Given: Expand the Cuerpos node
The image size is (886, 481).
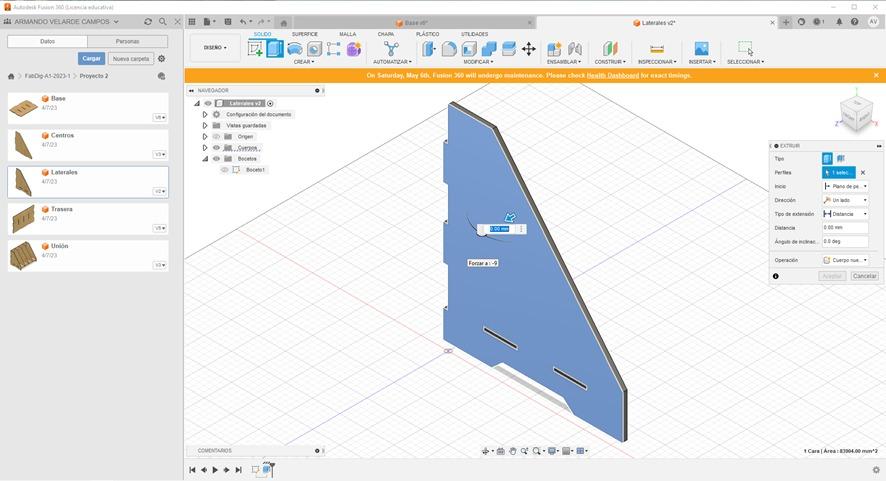Looking at the screenshot, I should tap(205, 148).
